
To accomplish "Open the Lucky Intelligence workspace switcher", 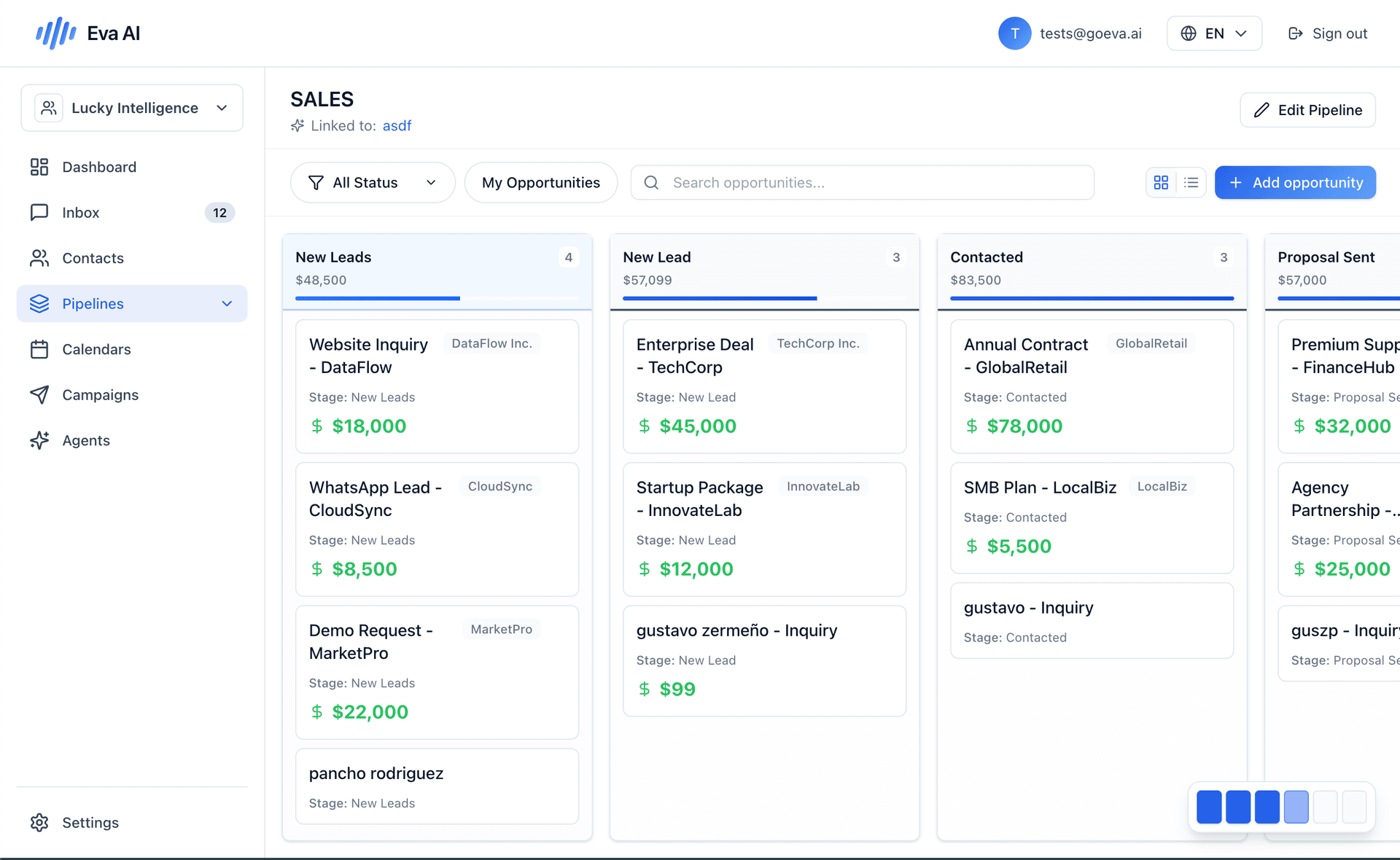I will click(x=132, y=107).
